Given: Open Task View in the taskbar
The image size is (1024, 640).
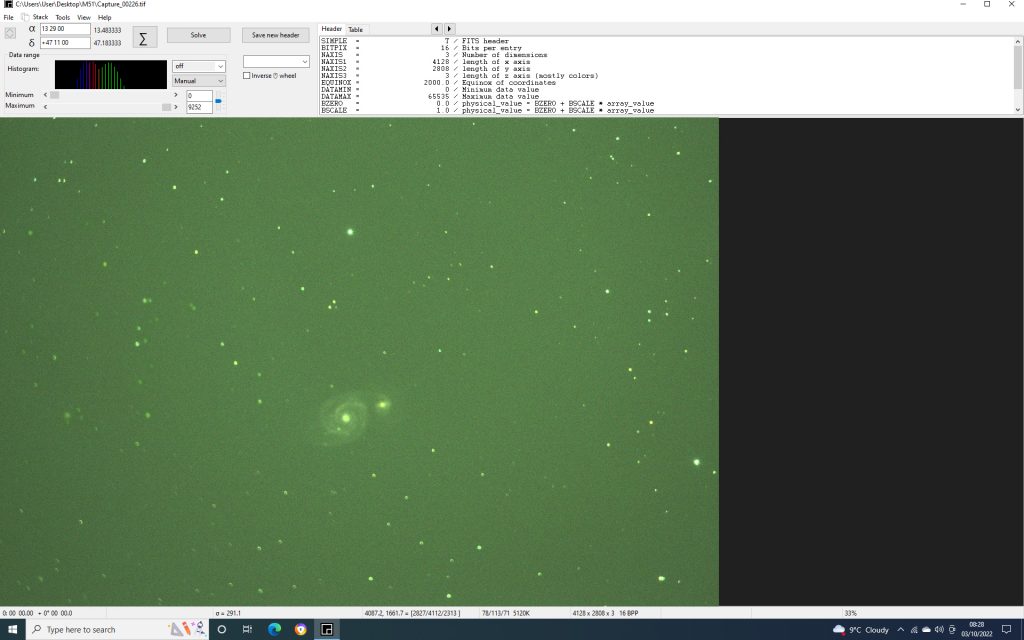Looking at the screenshot, I should pyautogui.click(x=248, y=629).
